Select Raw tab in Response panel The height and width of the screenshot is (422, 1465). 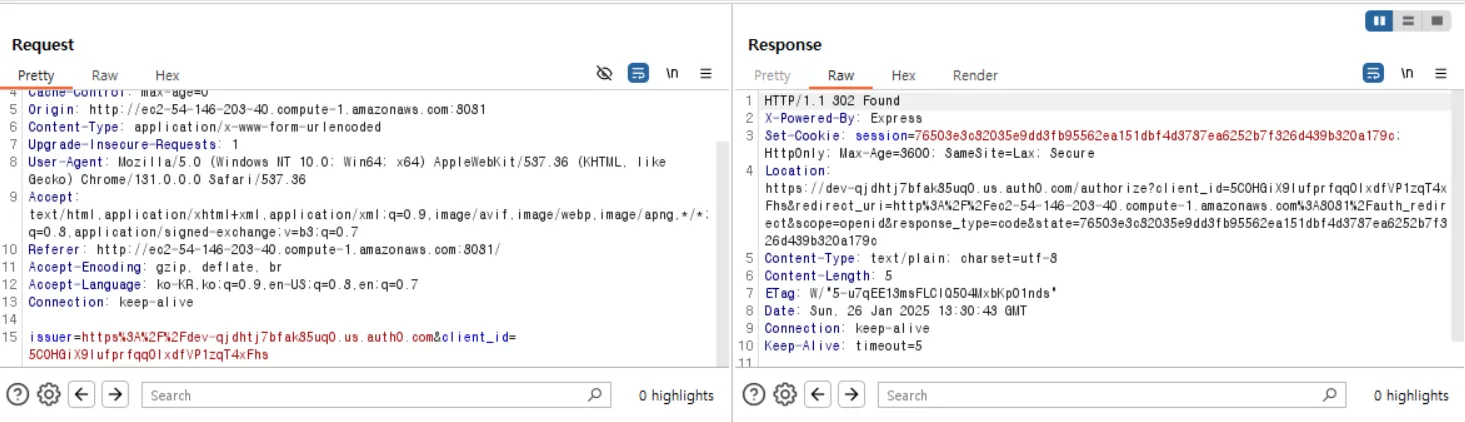click(x=841, y=75)
